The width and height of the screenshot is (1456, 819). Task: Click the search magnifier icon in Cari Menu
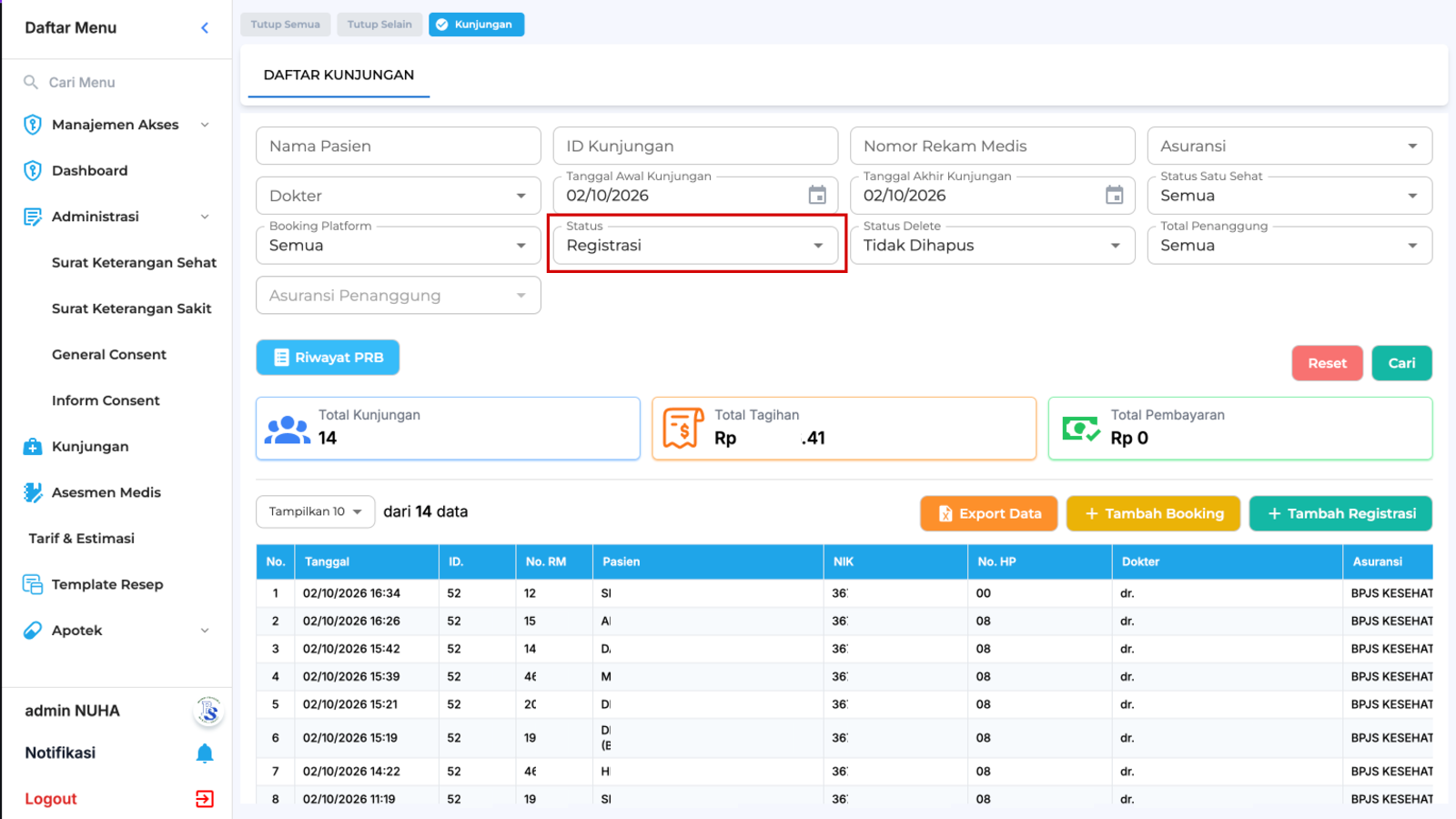point(31,82)
